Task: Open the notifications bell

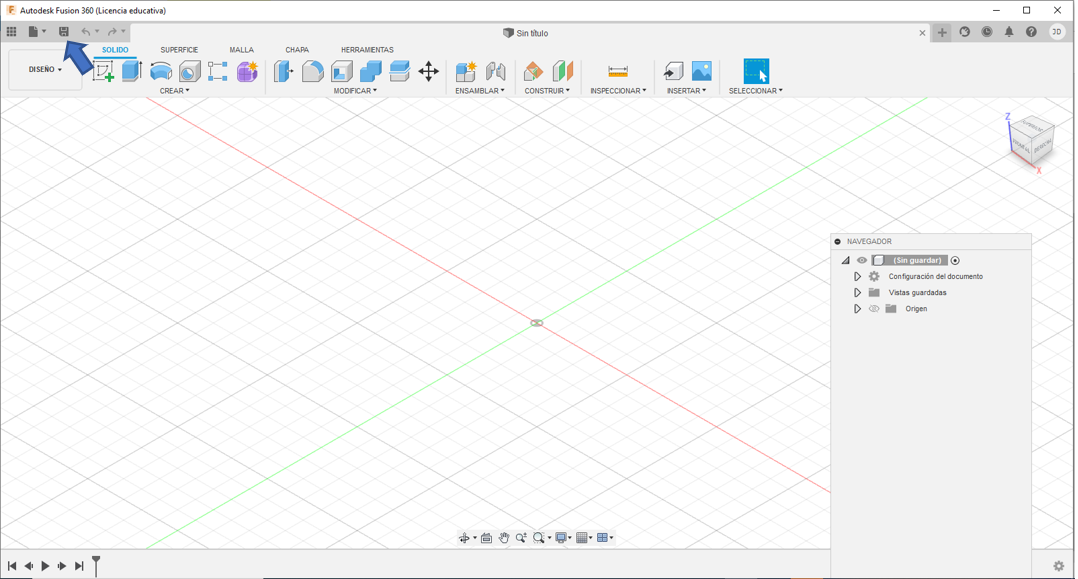Action: [x=1009, y=32]
